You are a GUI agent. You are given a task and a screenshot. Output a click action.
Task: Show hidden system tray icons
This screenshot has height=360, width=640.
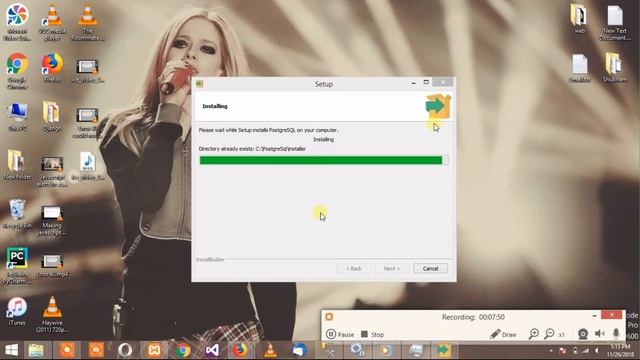(x=551, y=351)
